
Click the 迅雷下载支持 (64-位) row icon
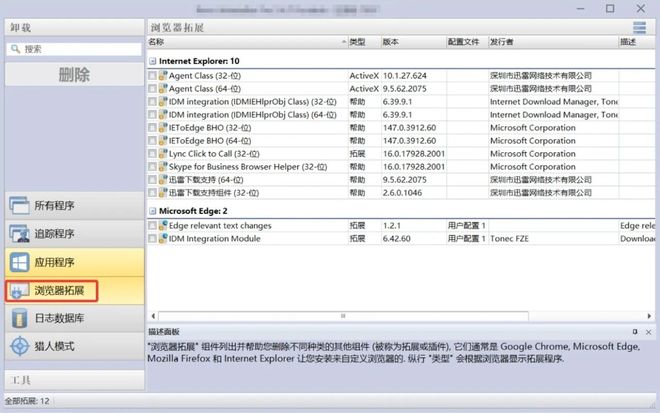(163, 180)
